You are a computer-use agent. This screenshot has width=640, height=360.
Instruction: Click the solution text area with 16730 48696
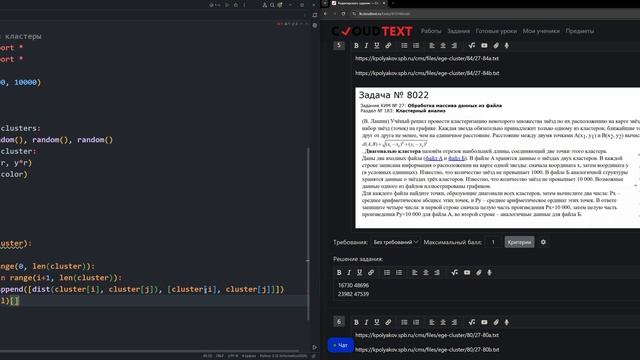pos(487,290)
